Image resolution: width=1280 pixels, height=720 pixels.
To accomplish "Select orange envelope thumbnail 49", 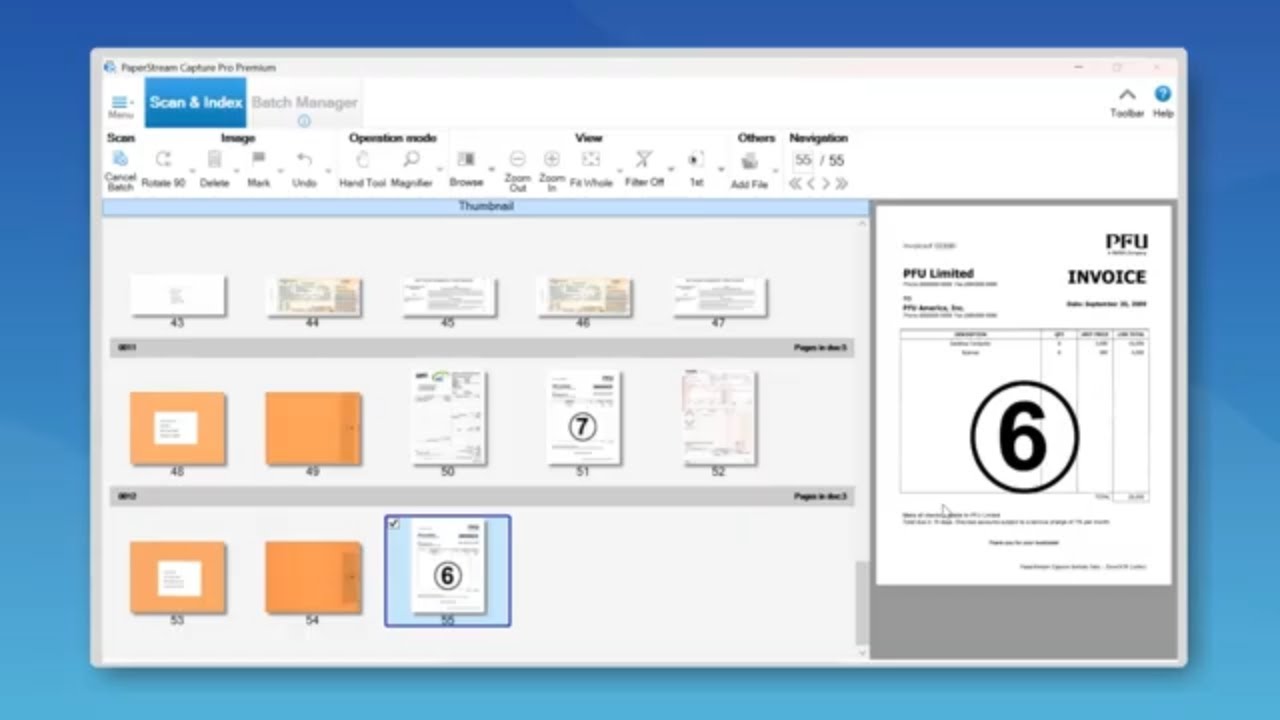I will click(x=313, y=428).
